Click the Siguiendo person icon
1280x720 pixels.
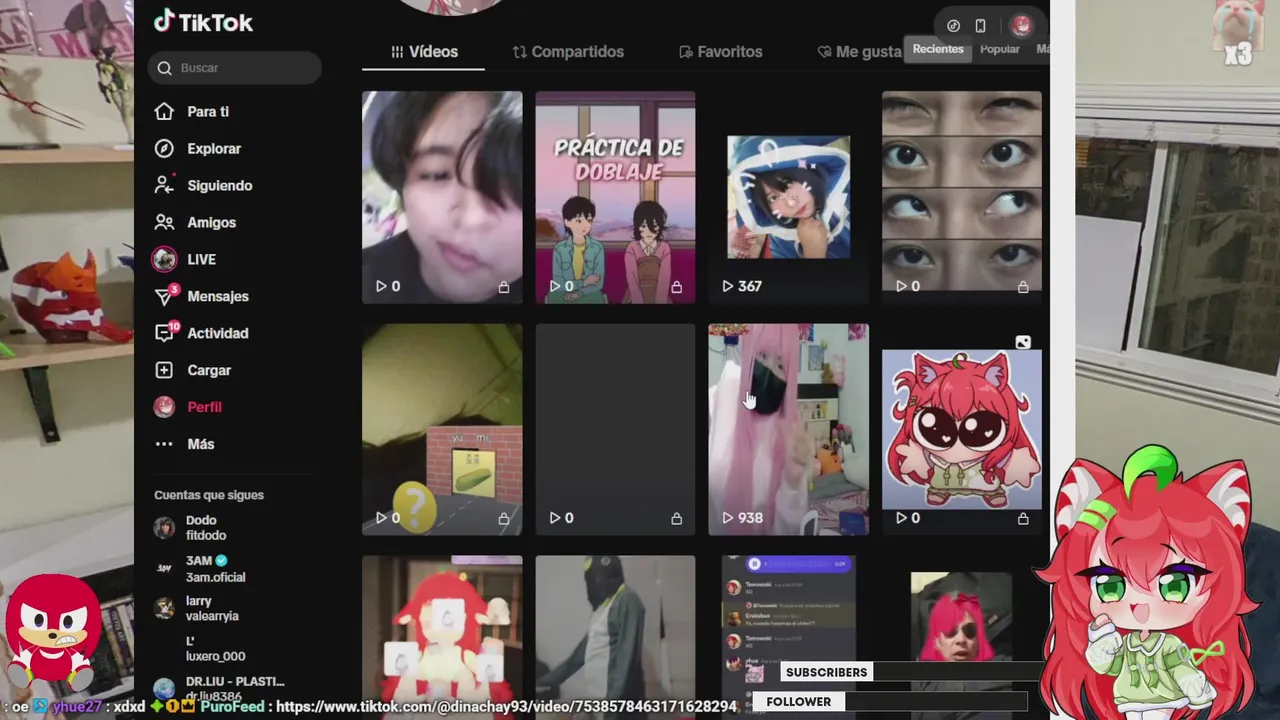[x=164, y=186]
